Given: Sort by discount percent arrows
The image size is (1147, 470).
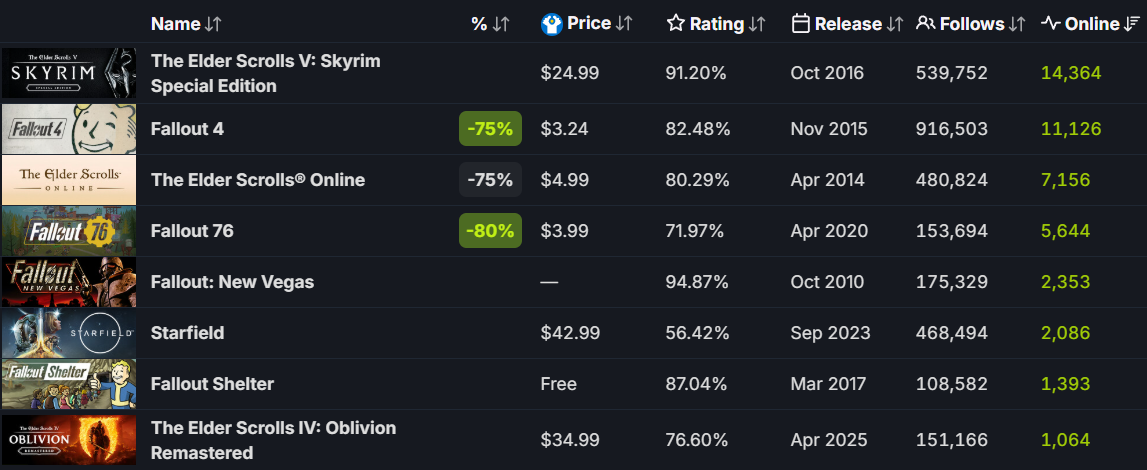Looking at the screenshot, I should [500, 23].
